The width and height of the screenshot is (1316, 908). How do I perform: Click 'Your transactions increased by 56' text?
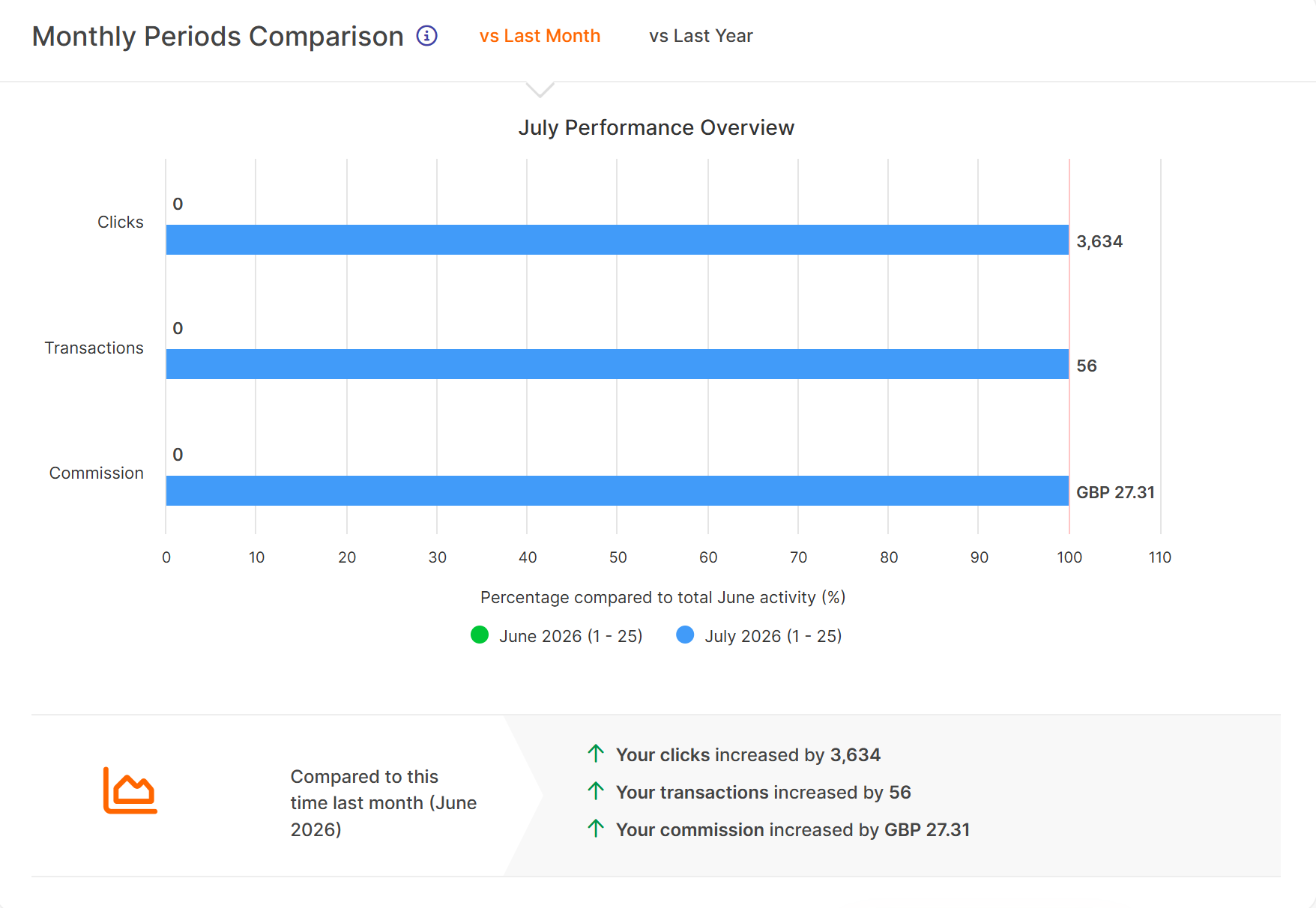tap(763, 792)
